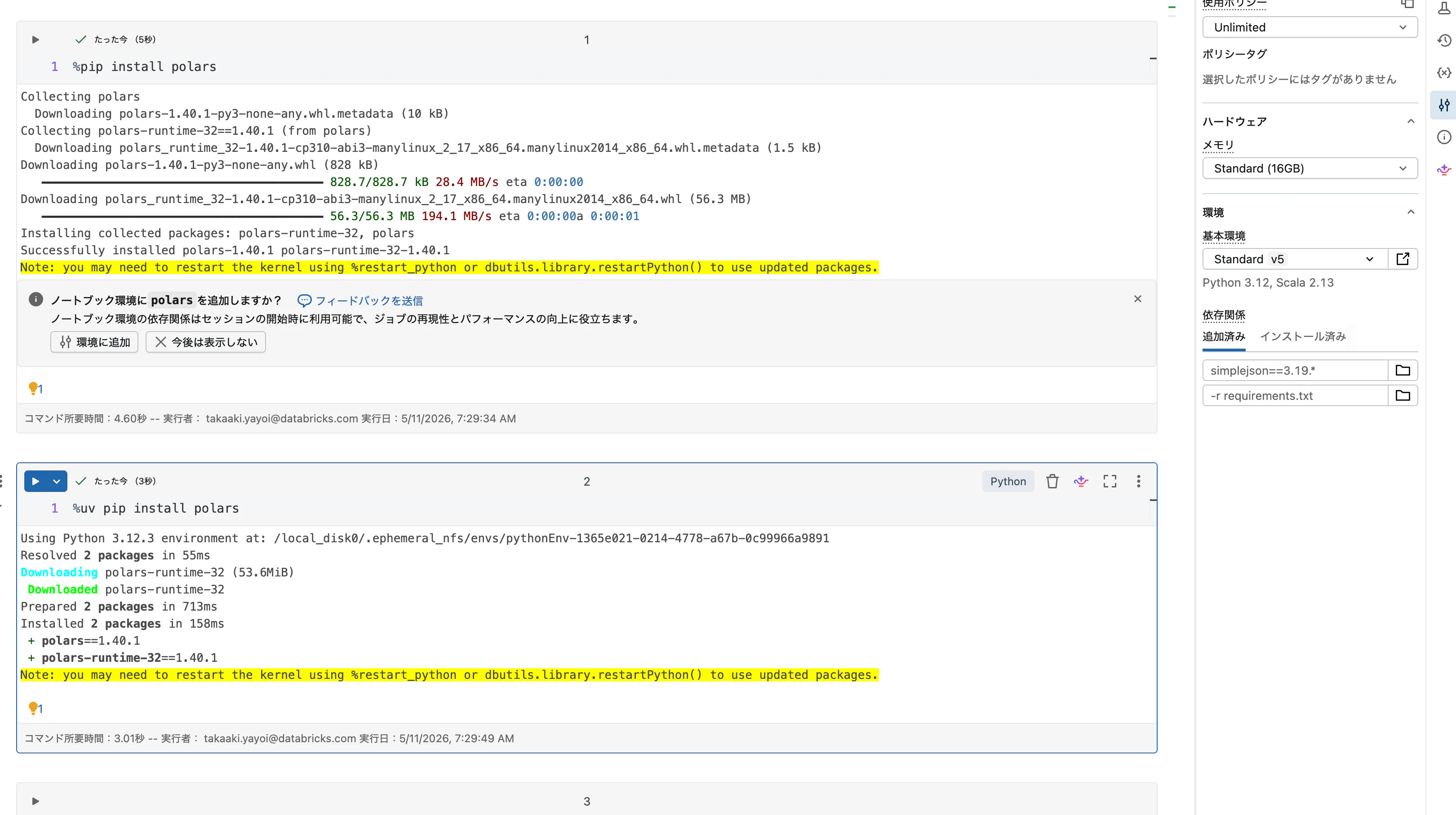The height and width of the screenshot is (815, 1456).
Task: Click the ポリシータグ label
Action: tap(1234, 54)
